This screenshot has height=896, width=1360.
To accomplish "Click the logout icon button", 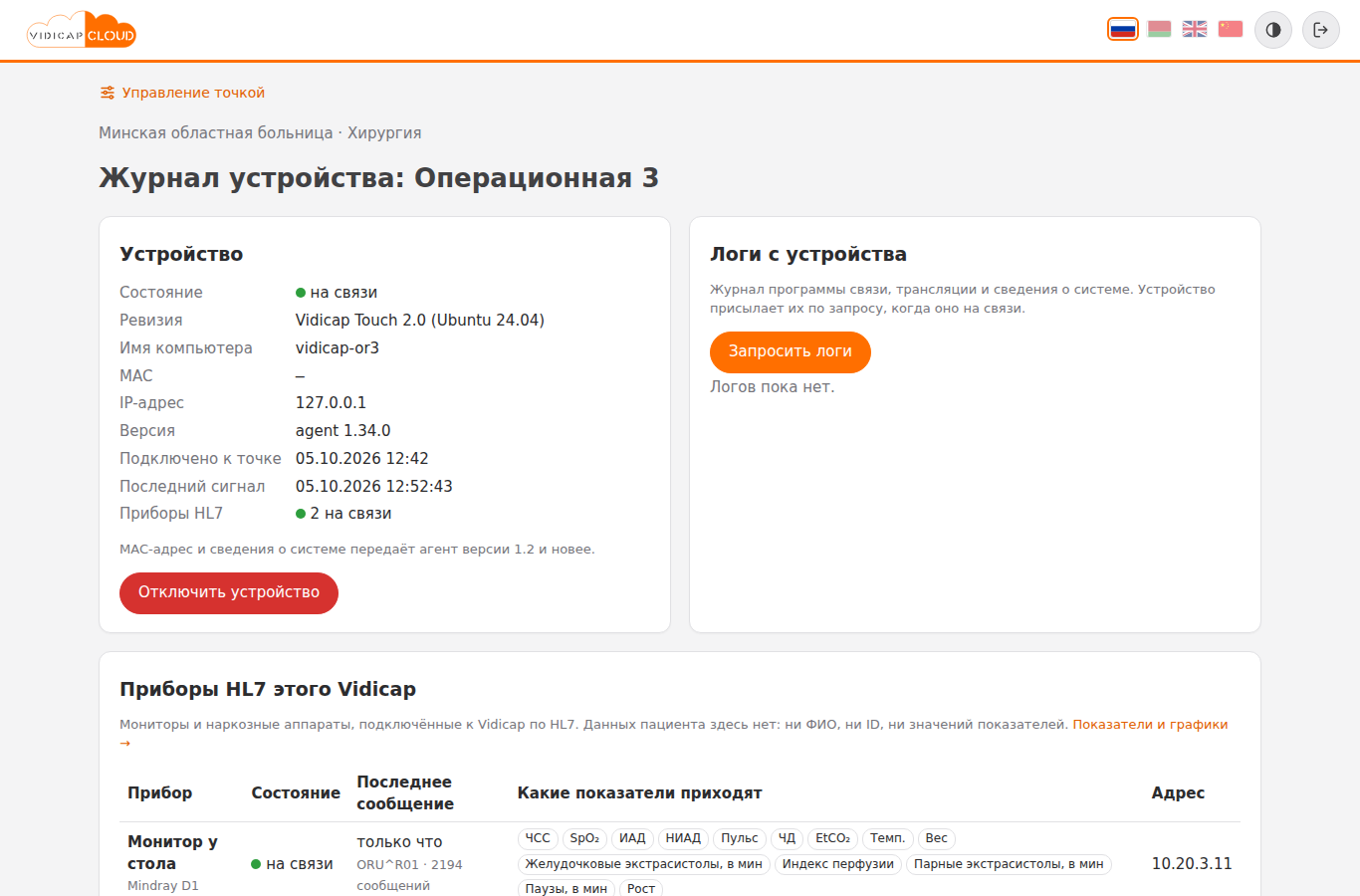I will coord(1321,30).
